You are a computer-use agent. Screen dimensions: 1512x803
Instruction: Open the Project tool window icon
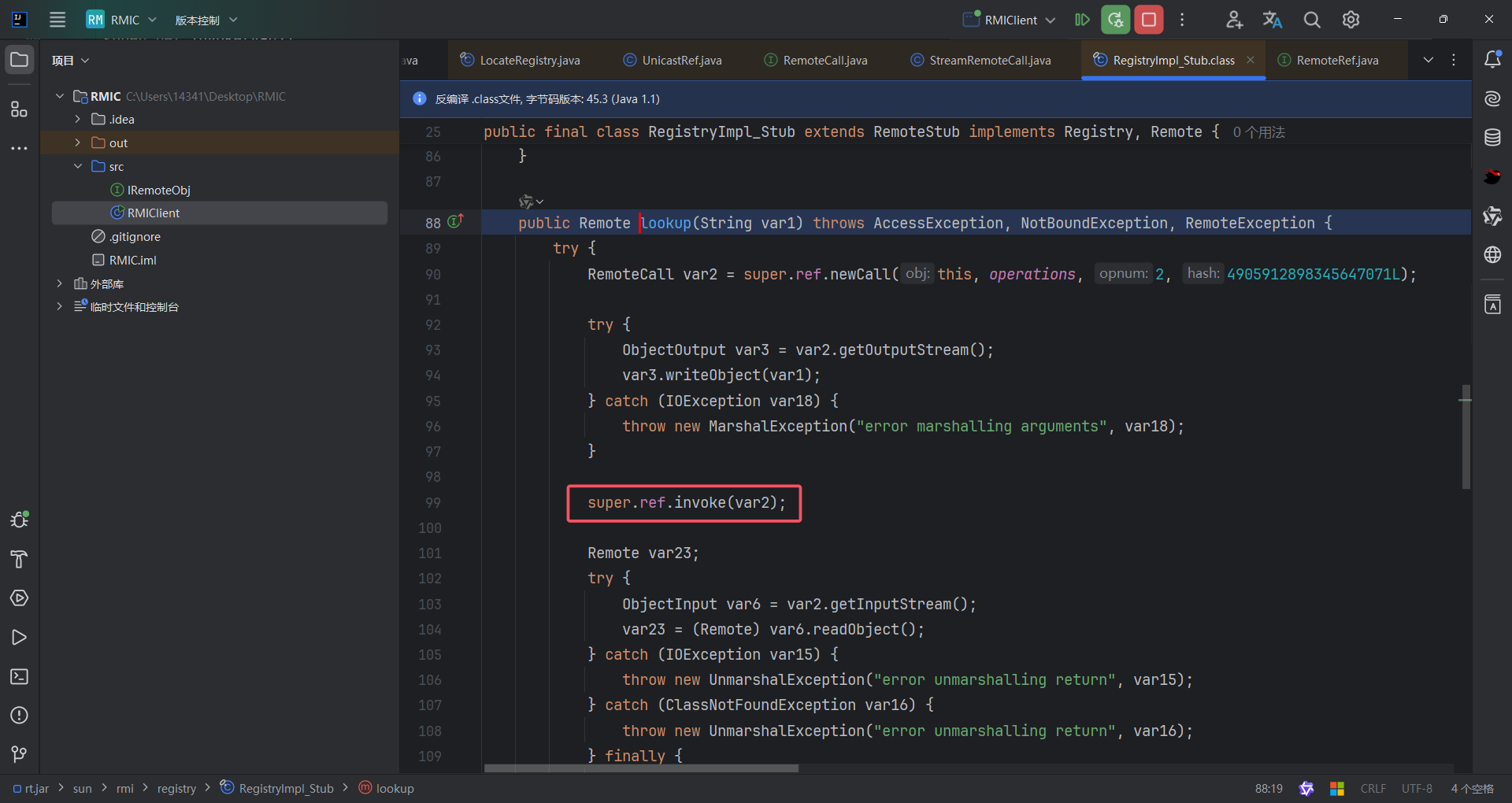20,60
